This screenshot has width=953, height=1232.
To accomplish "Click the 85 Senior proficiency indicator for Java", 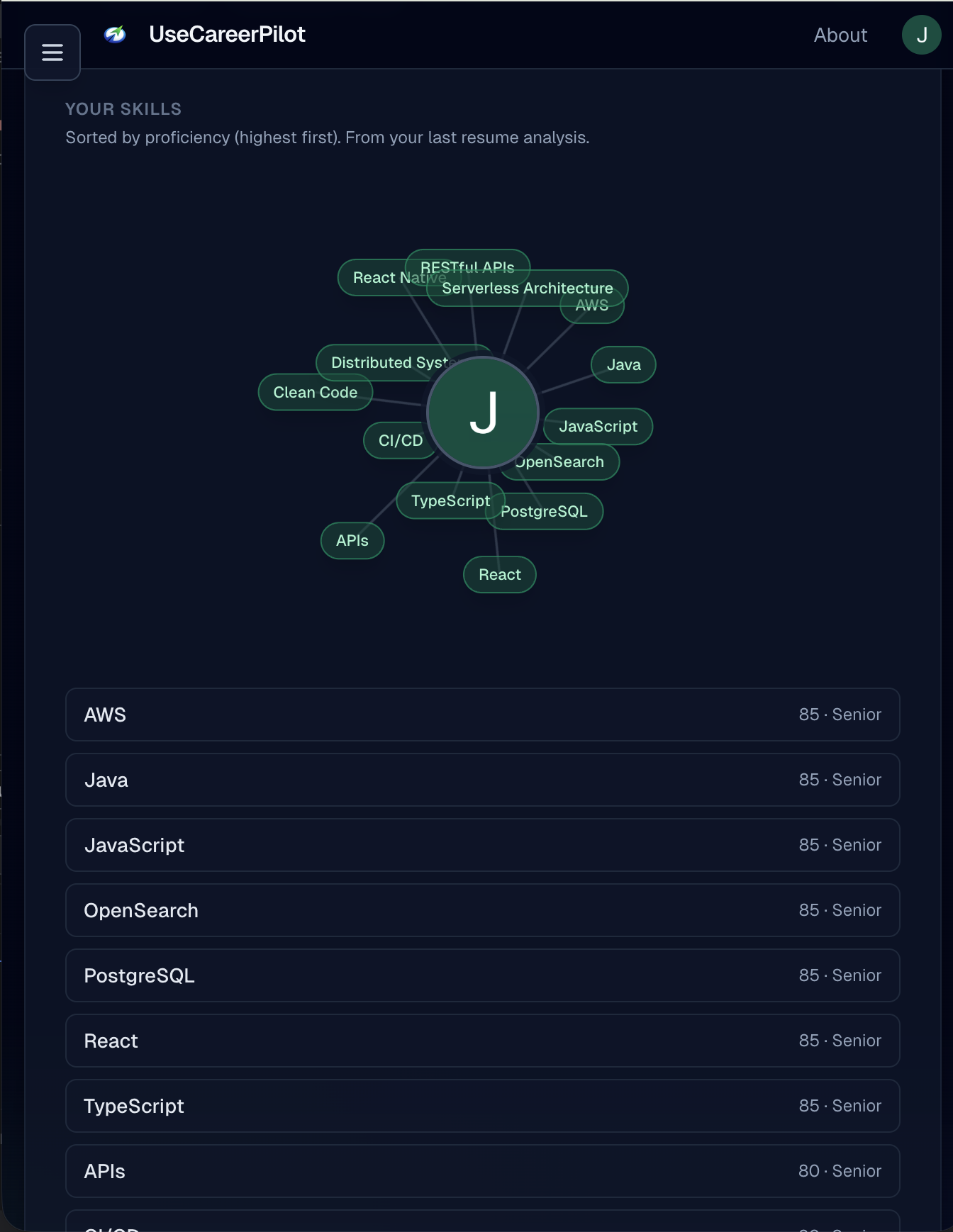I will [x=840, y=780].
